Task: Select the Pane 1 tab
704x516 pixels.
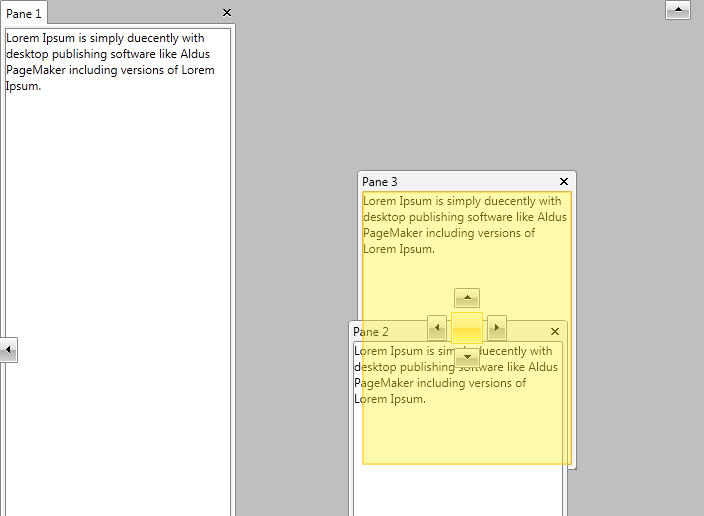Action: (24, 13)
